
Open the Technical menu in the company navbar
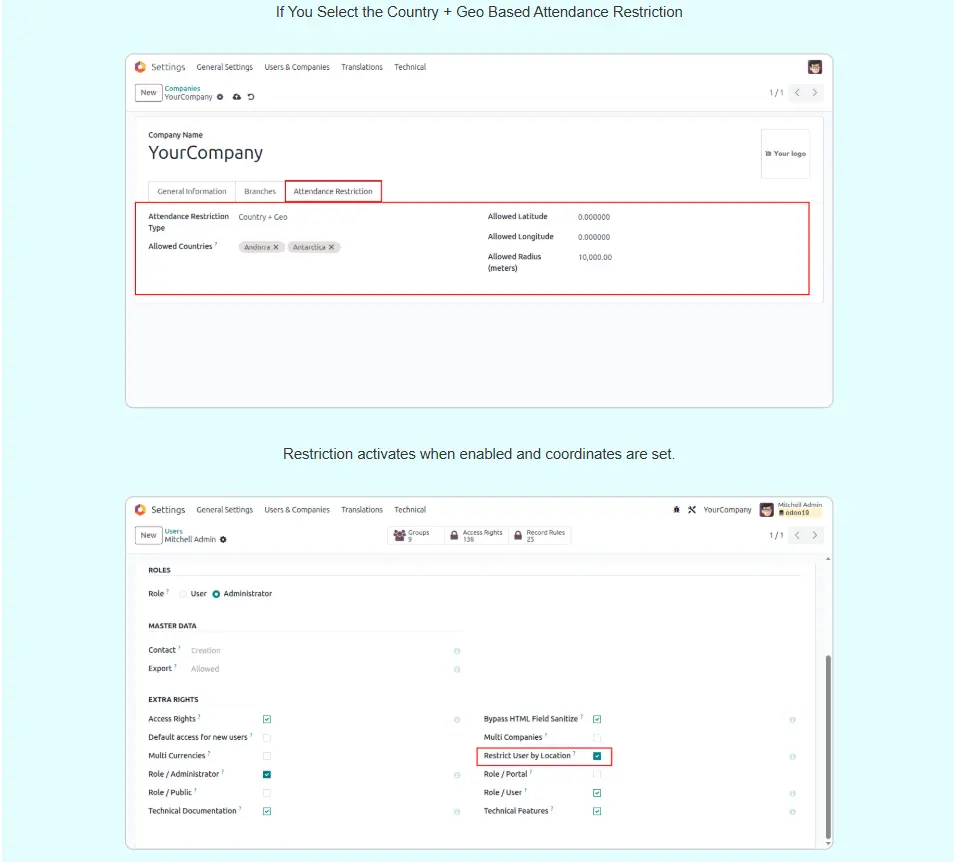(x=410, y=67)
